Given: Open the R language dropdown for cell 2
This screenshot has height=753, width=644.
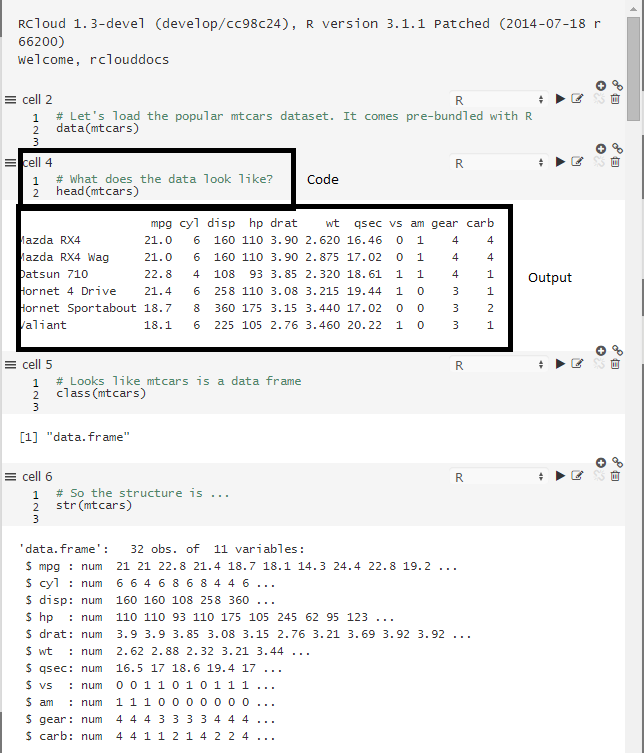Looking at the screenshot, I should coord(498,100).
